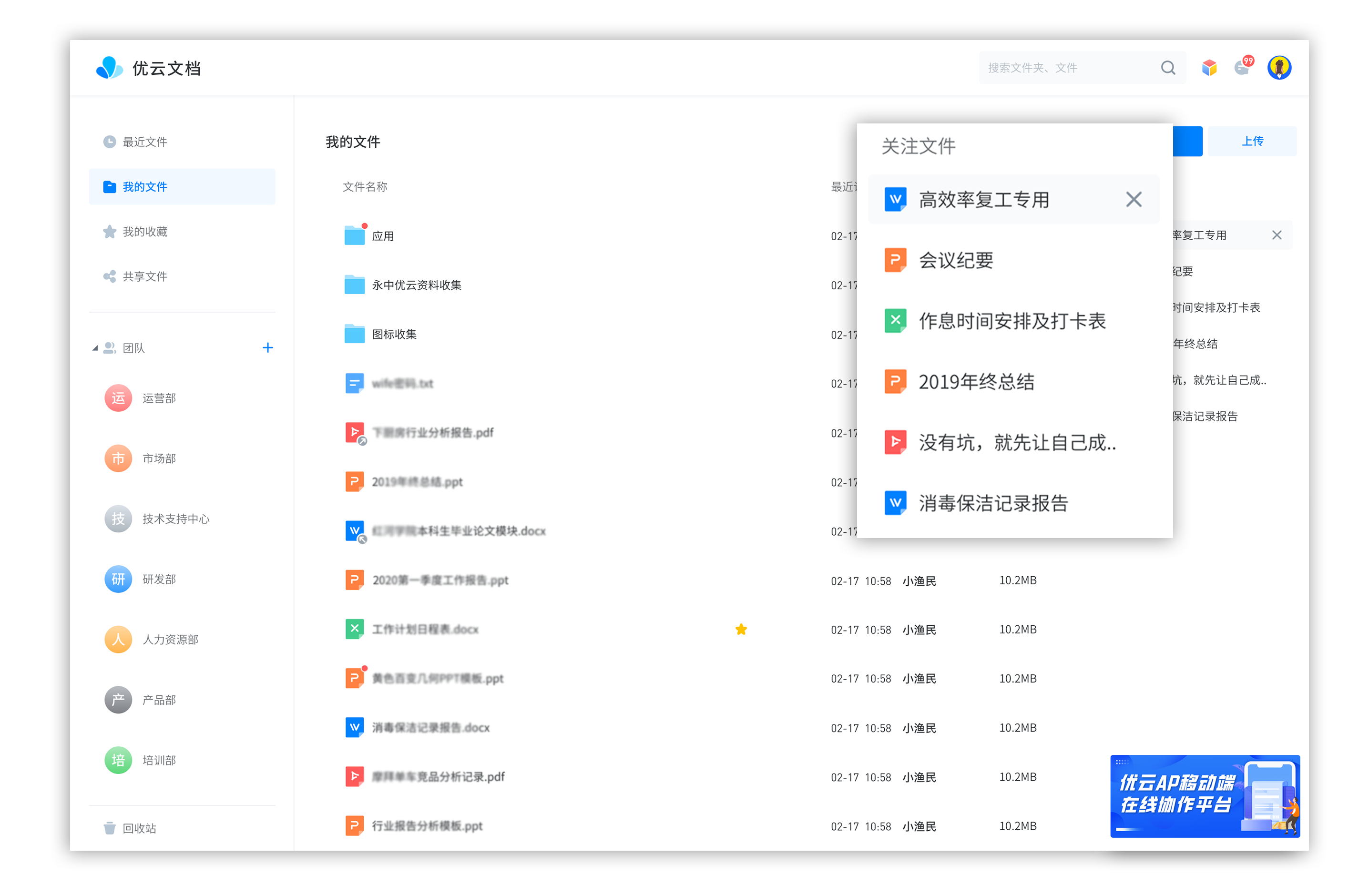Click the X beside 率复工专用 behind popup
This screenshot has width=1369, height=896.
[x=1277, y=235]
